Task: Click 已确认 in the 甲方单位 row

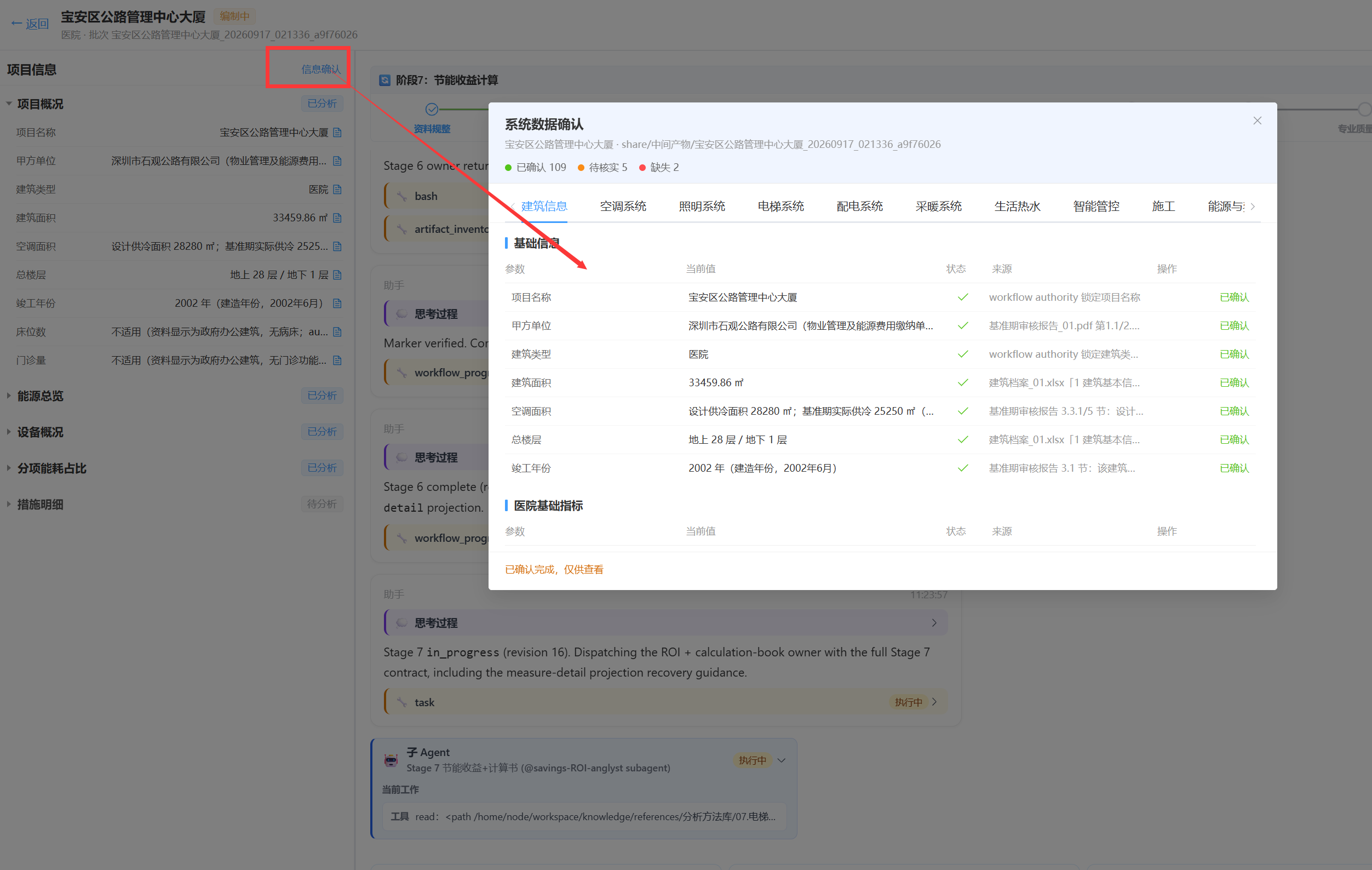Action: (x=1233, y=326)
